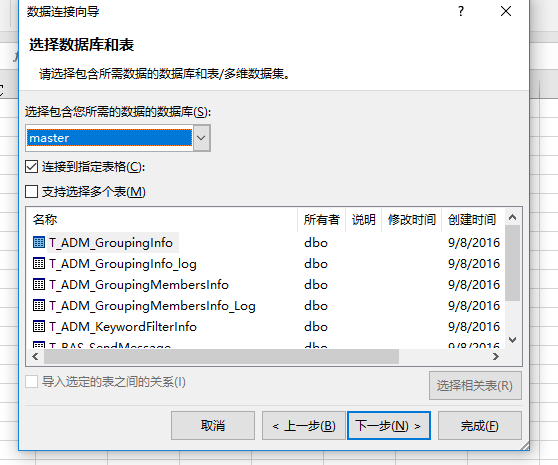Sort by the 所有者 column header
The width and height of the screenshot is (558, 465).
pyautogui.click(x=321, y=220)
